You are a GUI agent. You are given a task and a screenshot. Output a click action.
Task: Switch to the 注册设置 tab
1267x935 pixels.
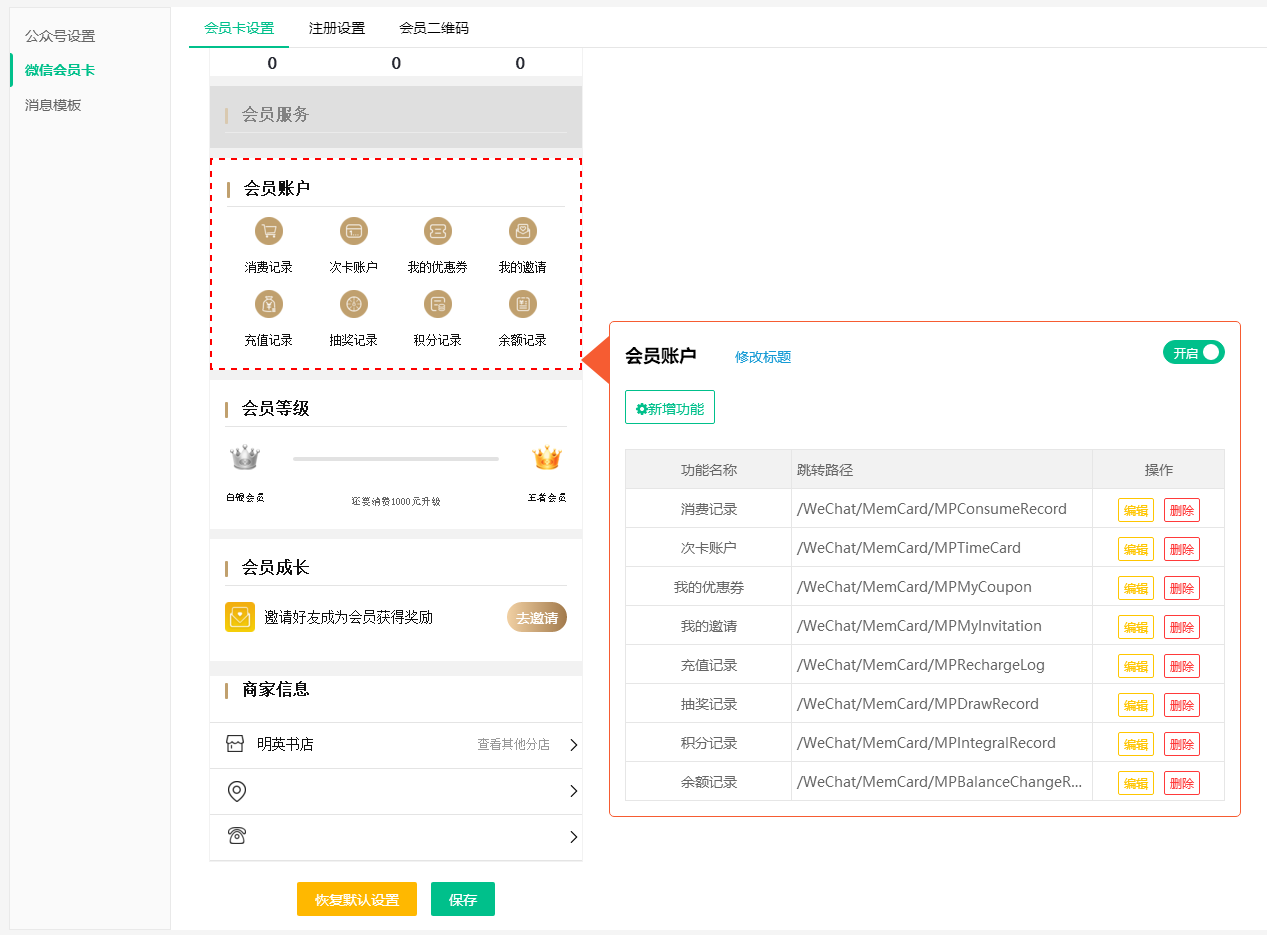click(337, 28)
